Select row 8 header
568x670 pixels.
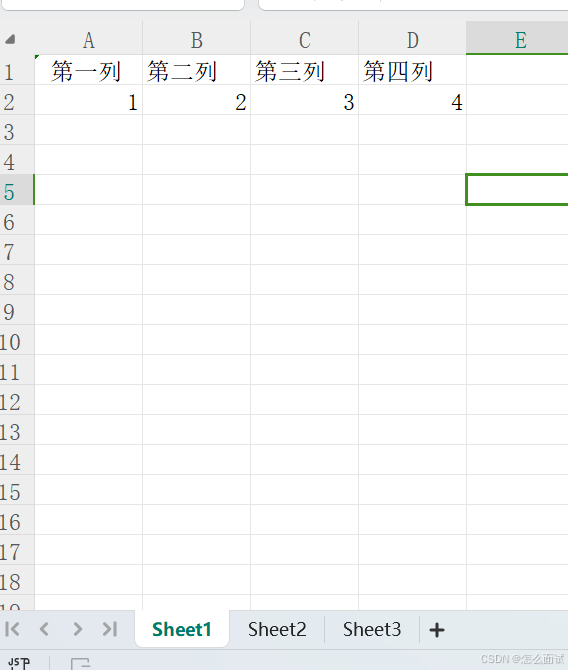coord(17,280)
